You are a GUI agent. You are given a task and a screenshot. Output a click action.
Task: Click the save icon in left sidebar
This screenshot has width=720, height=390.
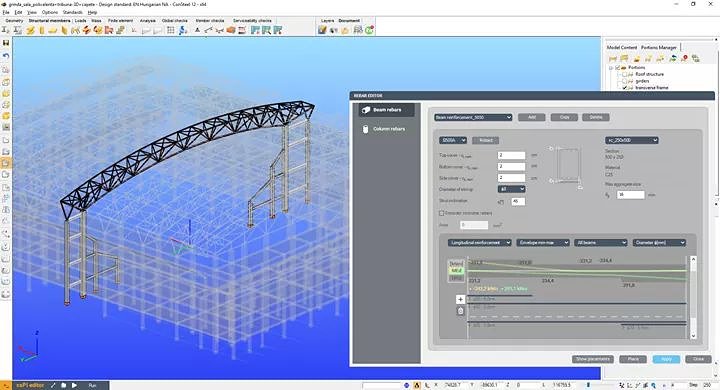click(6, 43)
